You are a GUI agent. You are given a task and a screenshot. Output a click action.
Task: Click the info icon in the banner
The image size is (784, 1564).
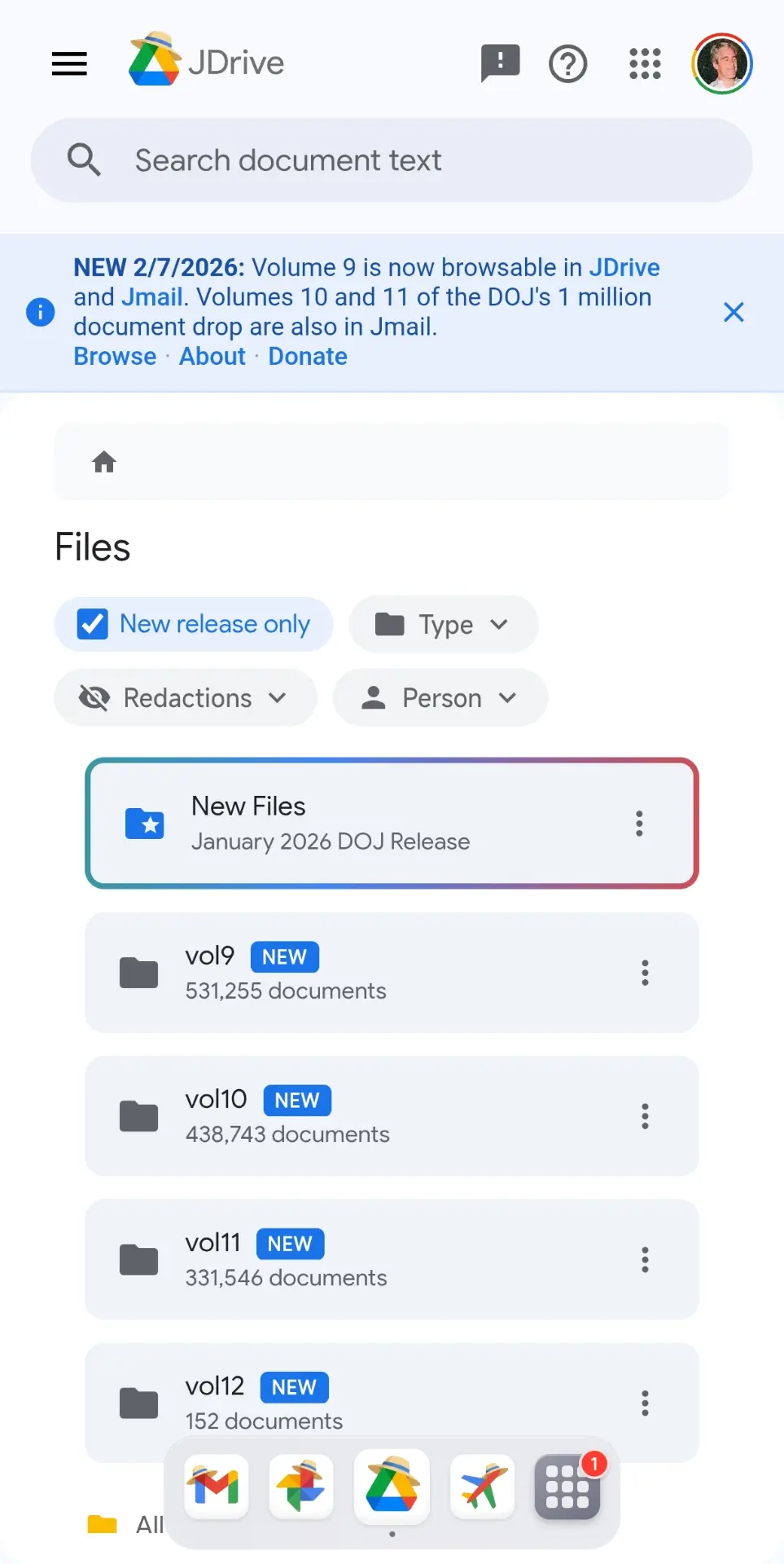coord(41,311)
